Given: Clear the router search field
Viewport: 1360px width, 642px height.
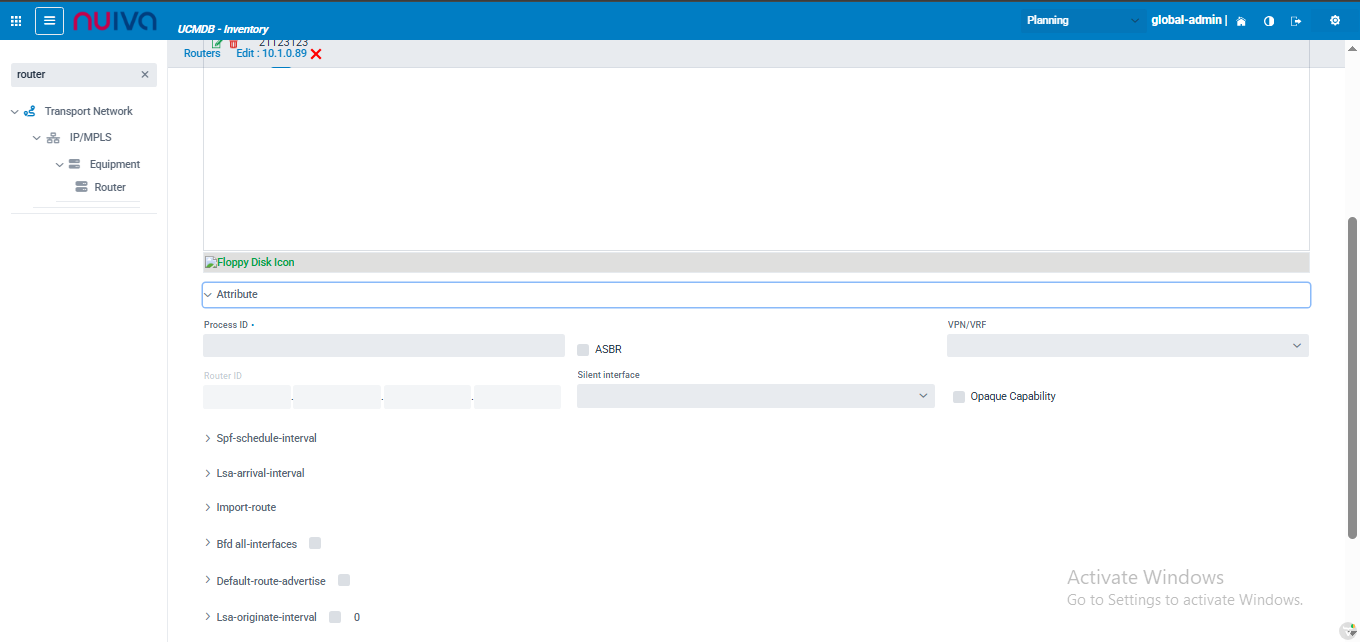Looking at the screenshot, I should click(145, 75).
